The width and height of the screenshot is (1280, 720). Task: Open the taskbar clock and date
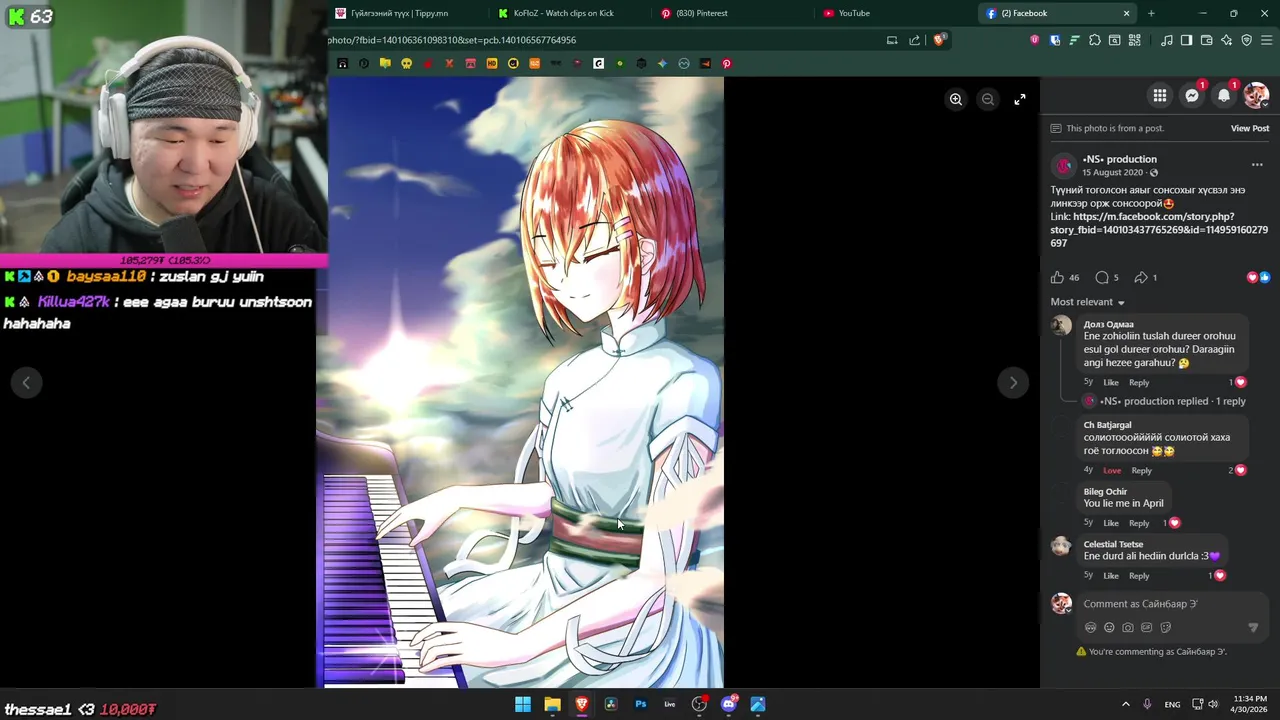tap(1250, 704)
